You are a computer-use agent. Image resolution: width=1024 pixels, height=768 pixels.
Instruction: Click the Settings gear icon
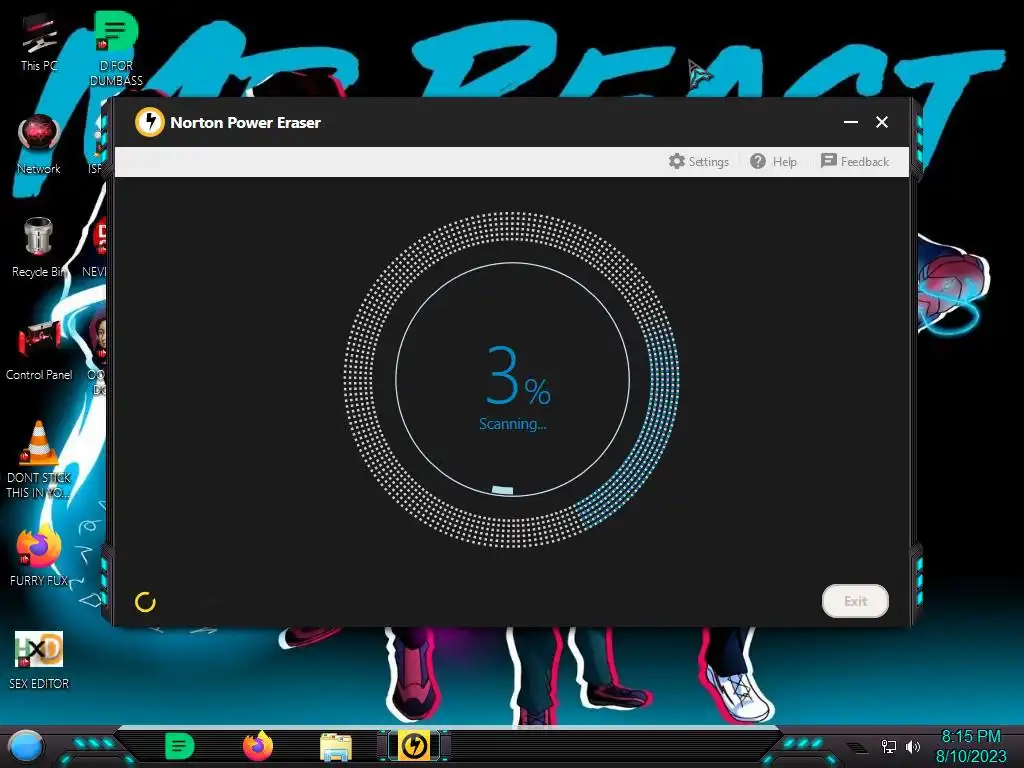pos(677,161)
